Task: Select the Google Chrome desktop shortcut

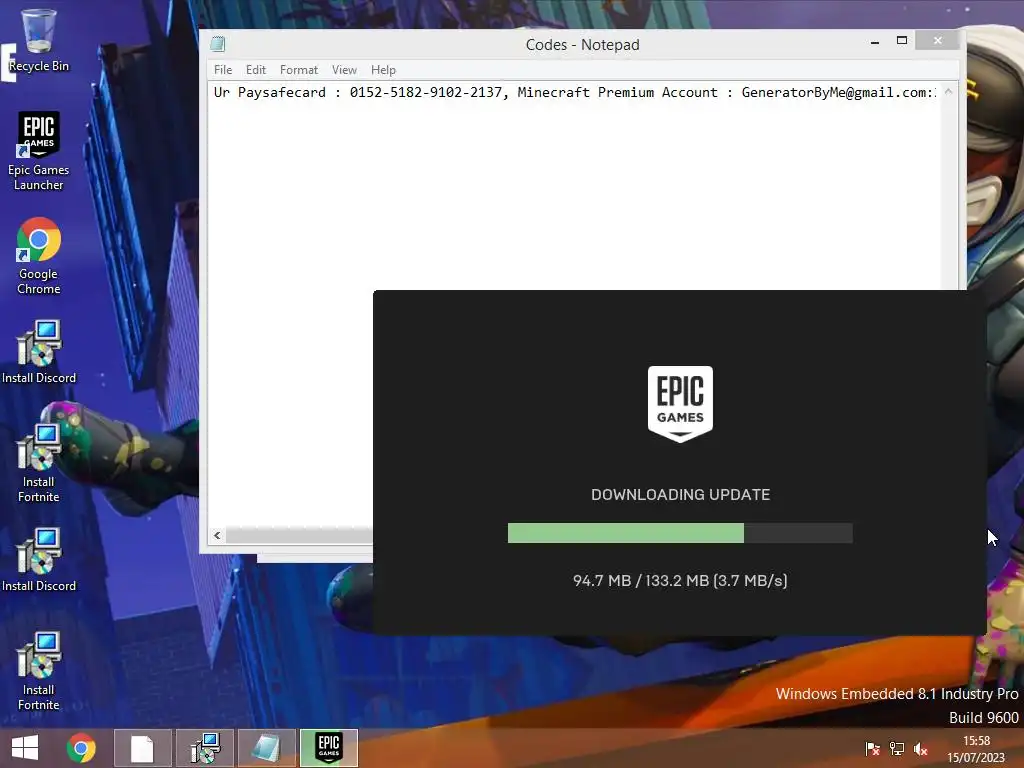Action: [x=39, y=255]
